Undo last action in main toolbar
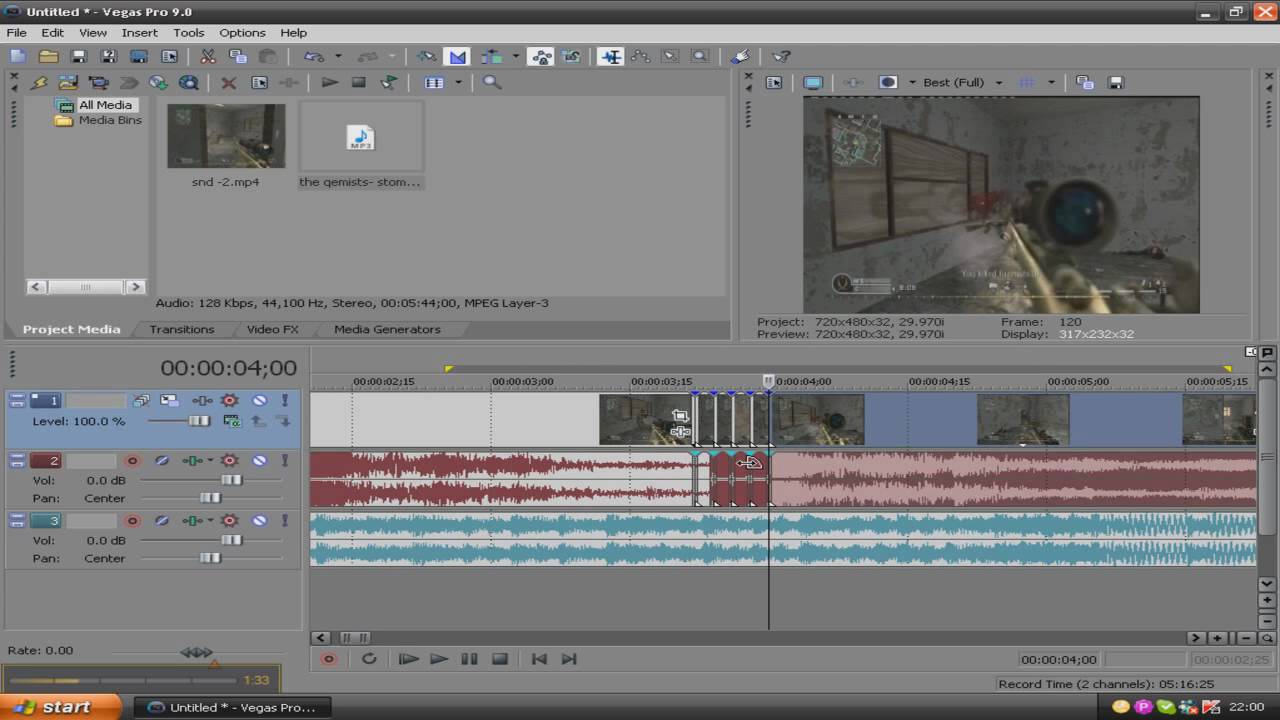This screenshot has height=720, width=1280. [315, 57]
